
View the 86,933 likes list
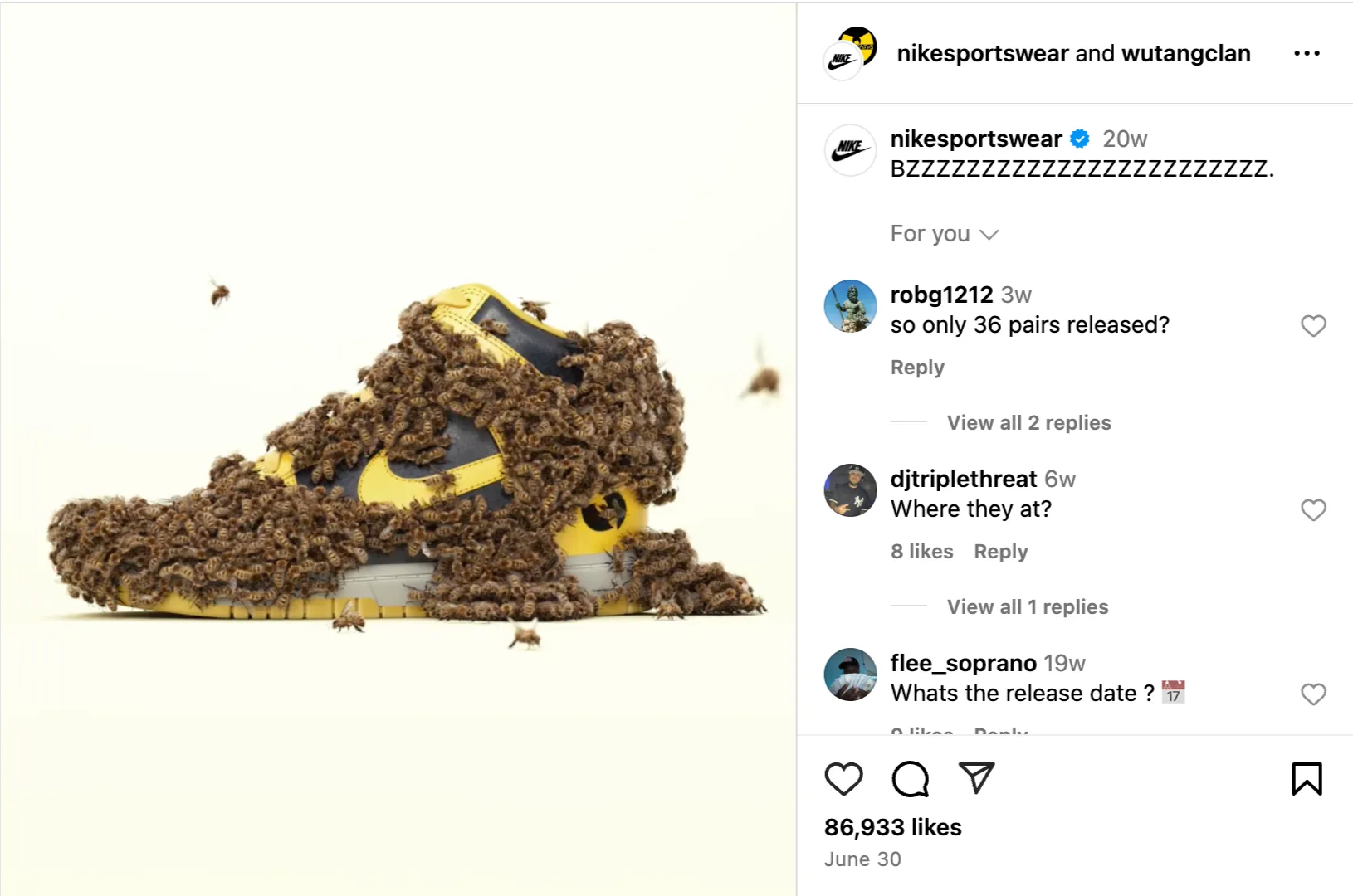click(893, 827)
